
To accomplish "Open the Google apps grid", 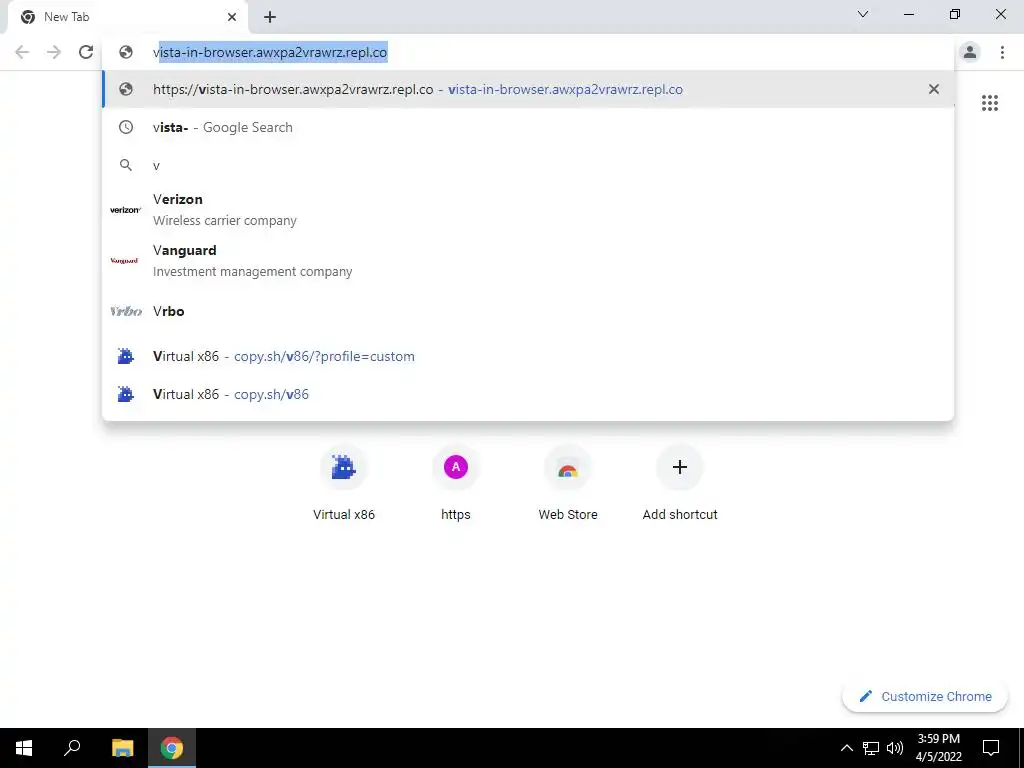I will click(989, 103).
